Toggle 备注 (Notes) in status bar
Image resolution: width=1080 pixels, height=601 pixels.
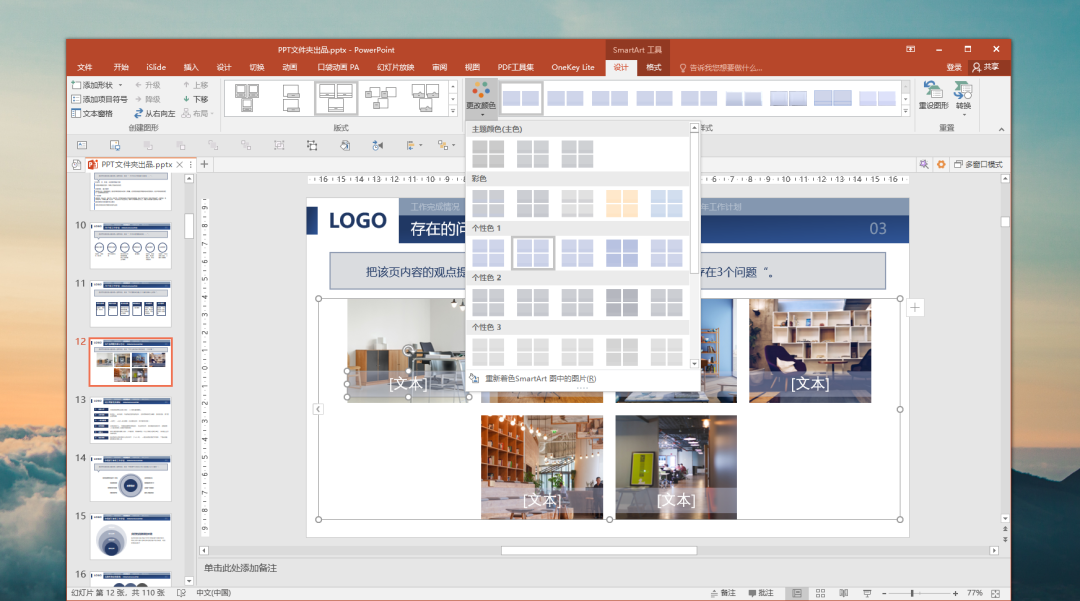pyautogui.click(x=723, y=593)
